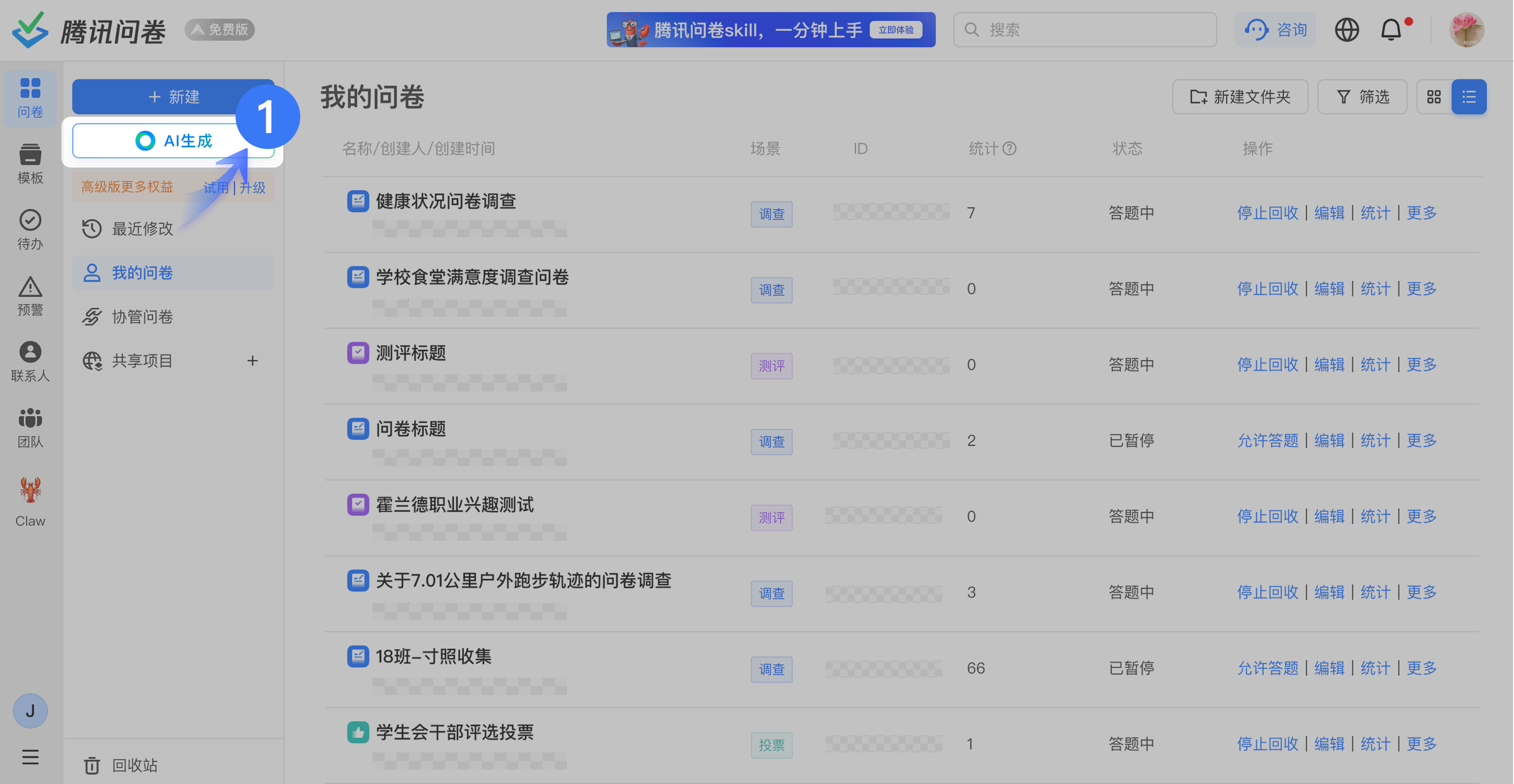Open 更多 menu for 健康状况问卷调查
This screenshot has width=1514, height=784.
pos(1422,213)
